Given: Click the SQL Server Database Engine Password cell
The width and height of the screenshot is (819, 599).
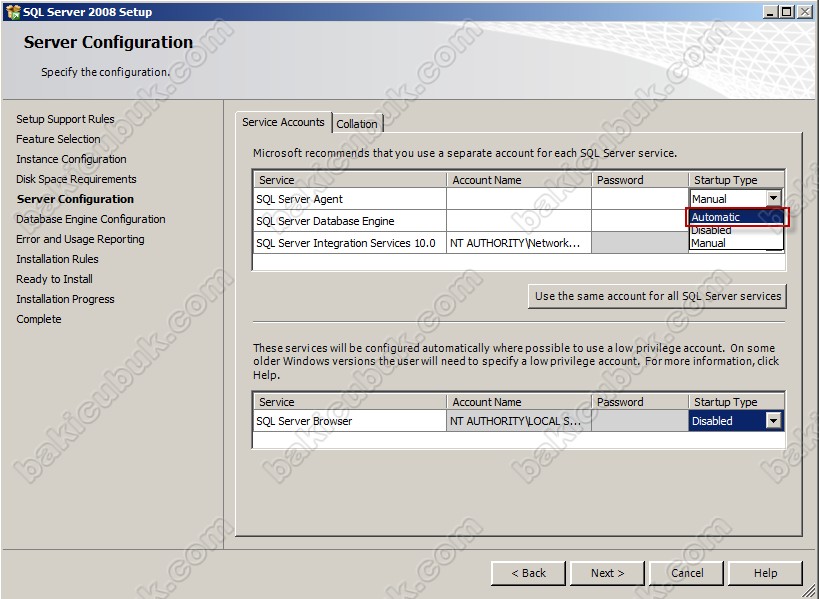Looking at the screenshot, I should tap(640, 221).
